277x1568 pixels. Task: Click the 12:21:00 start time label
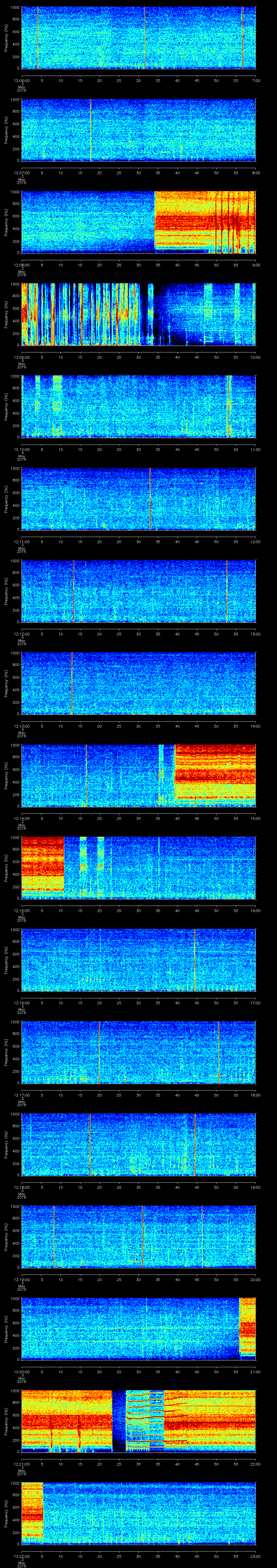[21, 1464]
